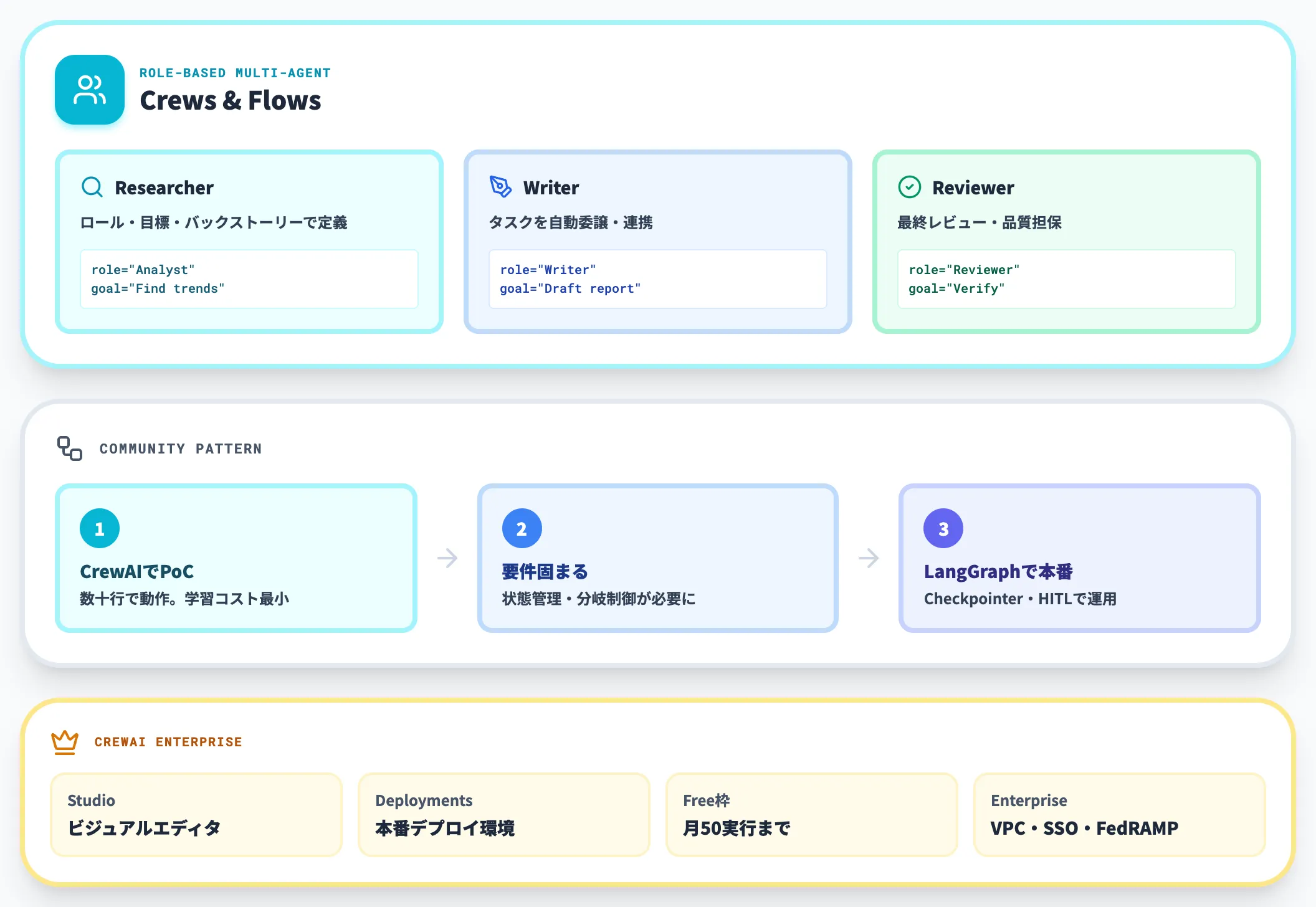
Task: Open the Enterprise VPC SSO FedRAMP card
Action: (1120, 815)
